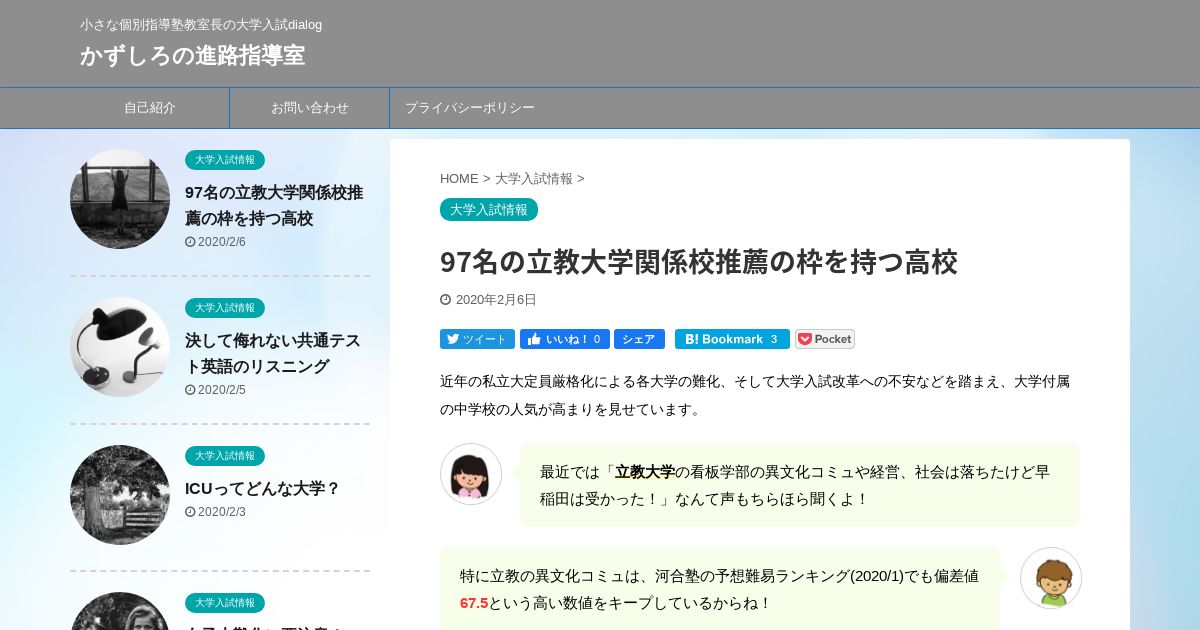This screenshot has height=630, width=1200.
Task: Open sidebar post 97名の立教大学関係校推薦の枠を持つ高校
Action: pyautogui.click(x=274, y=205)
